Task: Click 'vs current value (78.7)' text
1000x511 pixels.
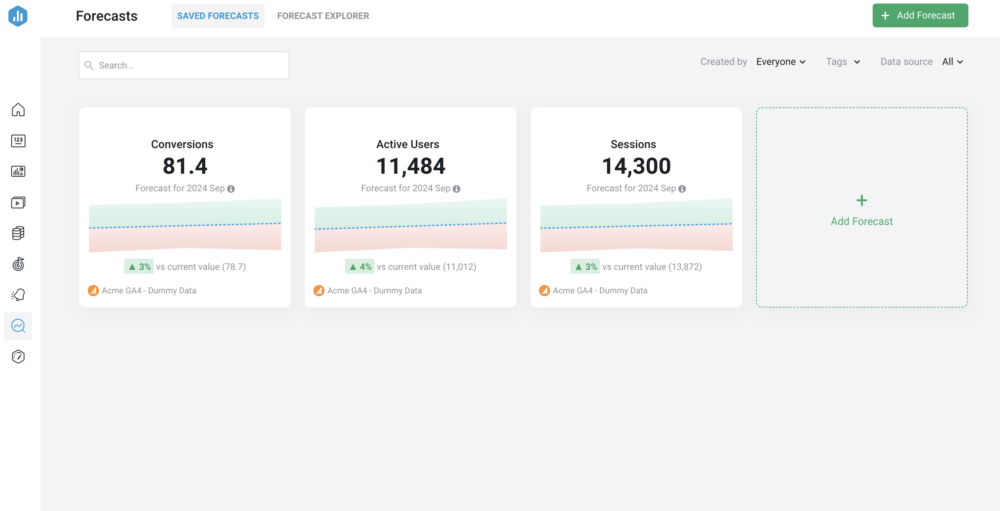Action: click(201, 267)
